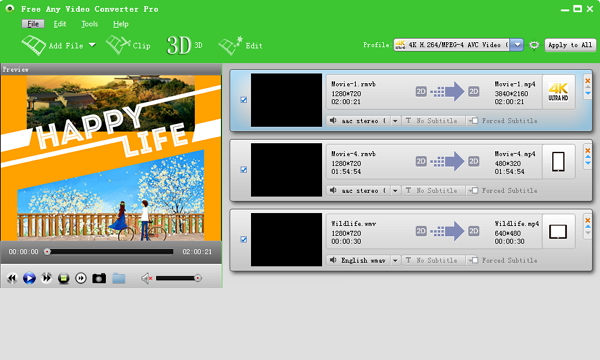Click the 4K Ultra HD output icon
Screen dimensions: 600x360
coord(558,92)
